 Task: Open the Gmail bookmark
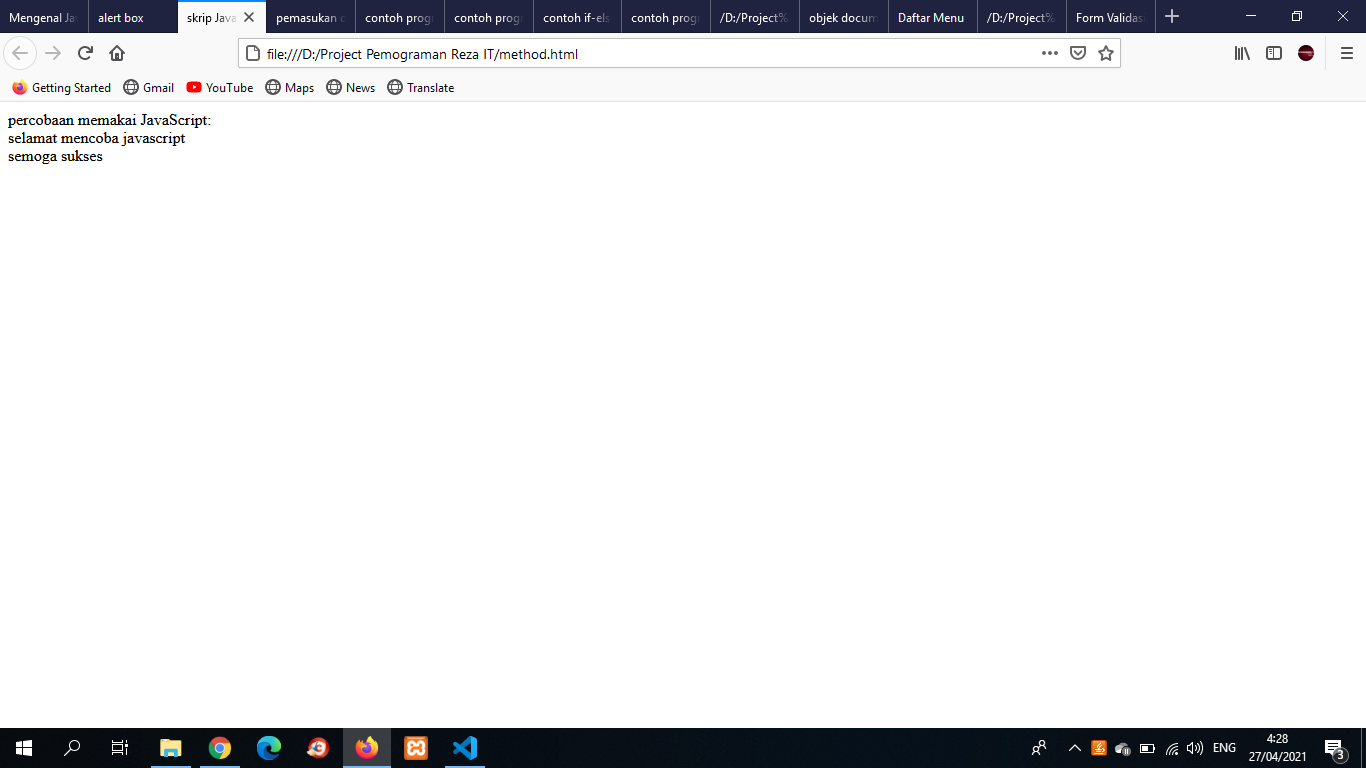[149, 88]
